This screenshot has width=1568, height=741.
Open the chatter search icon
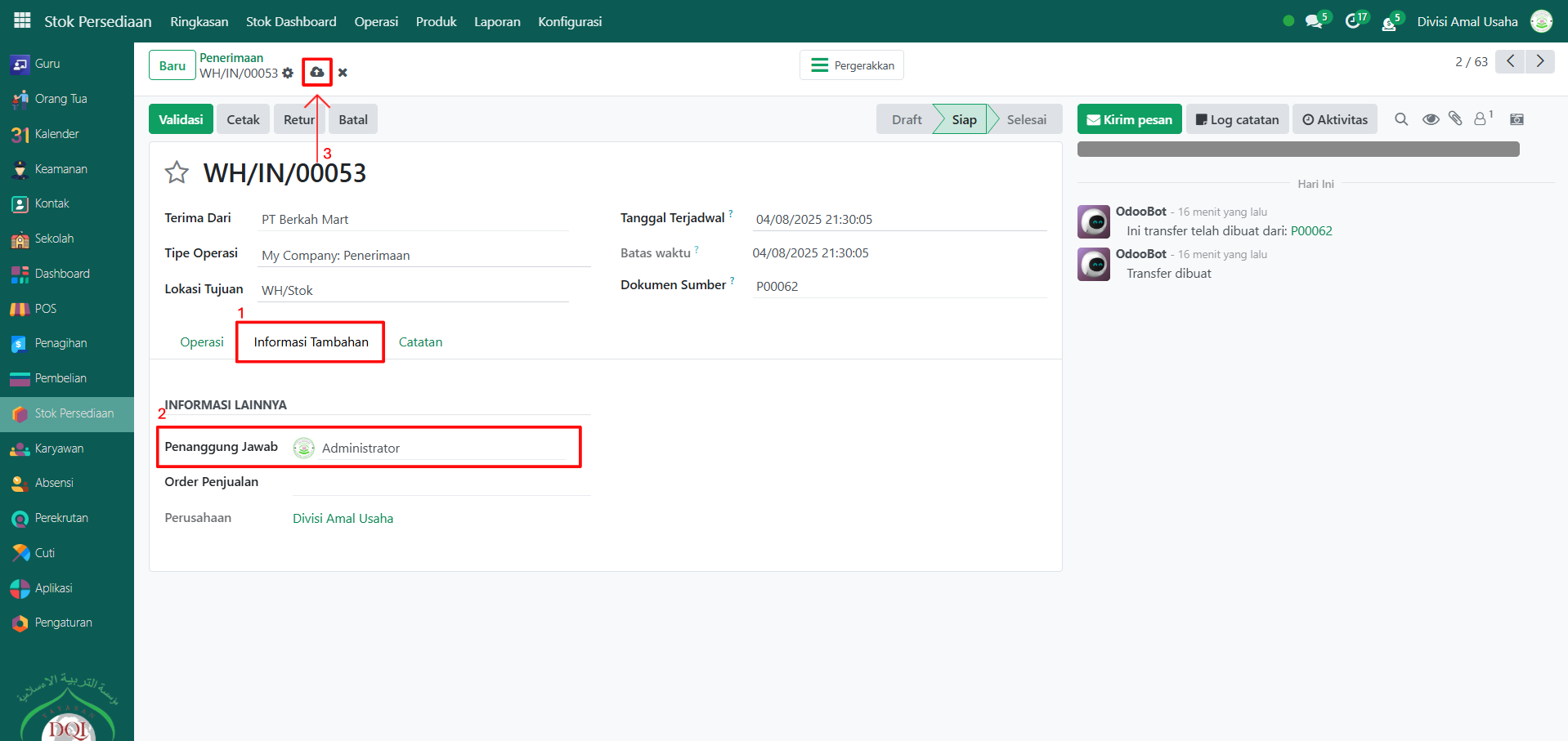[x=1401, y=119]
